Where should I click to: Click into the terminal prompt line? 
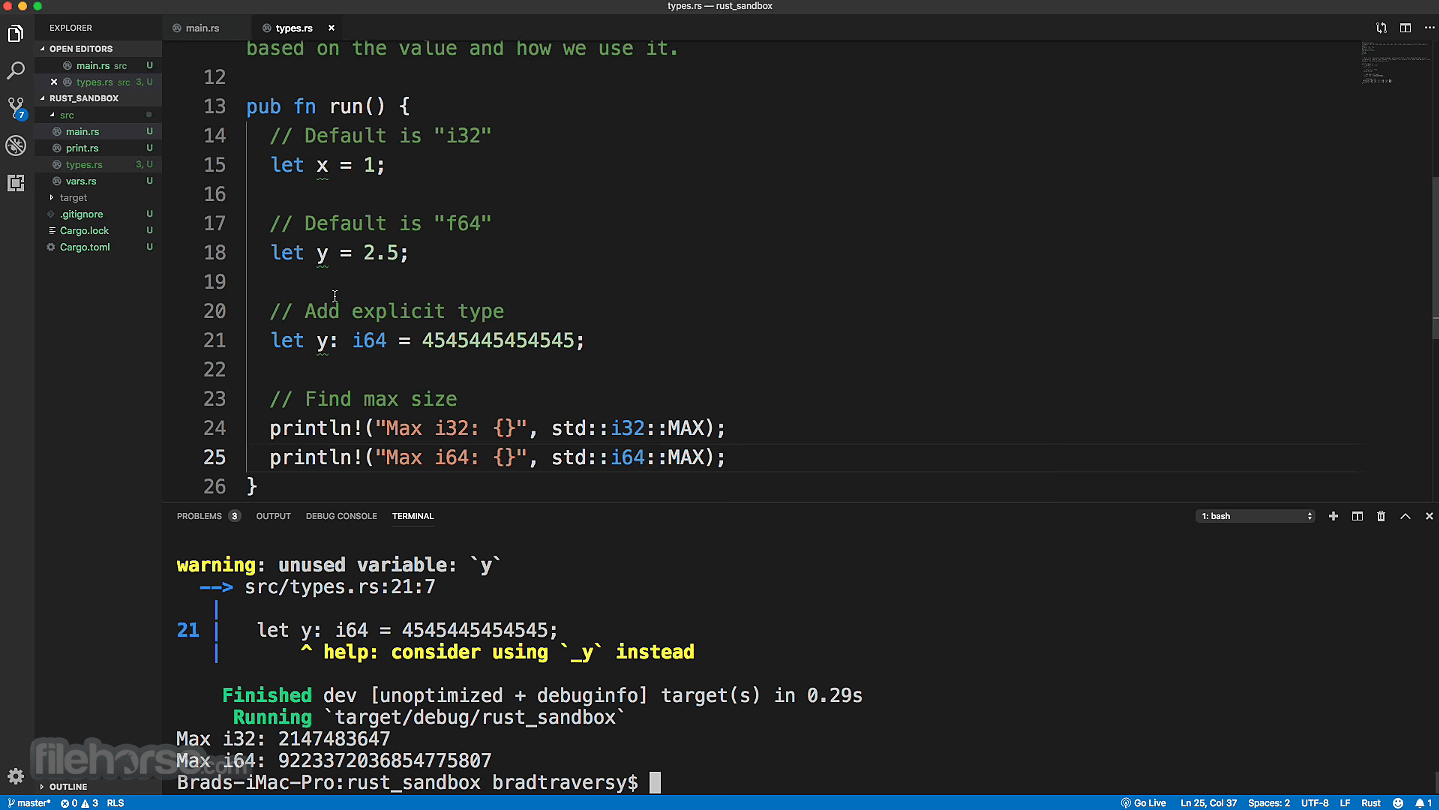tap(419, 782)
